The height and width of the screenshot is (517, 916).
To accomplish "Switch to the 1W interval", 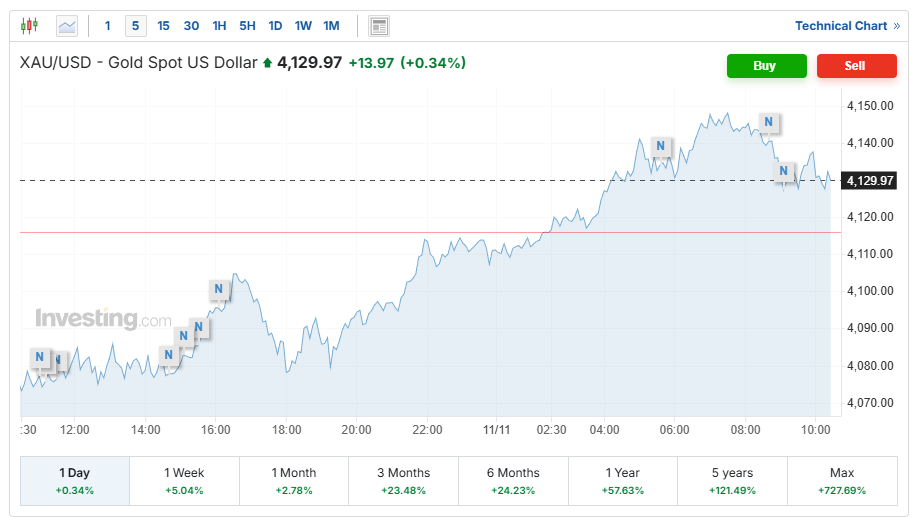I will (303, 26).
